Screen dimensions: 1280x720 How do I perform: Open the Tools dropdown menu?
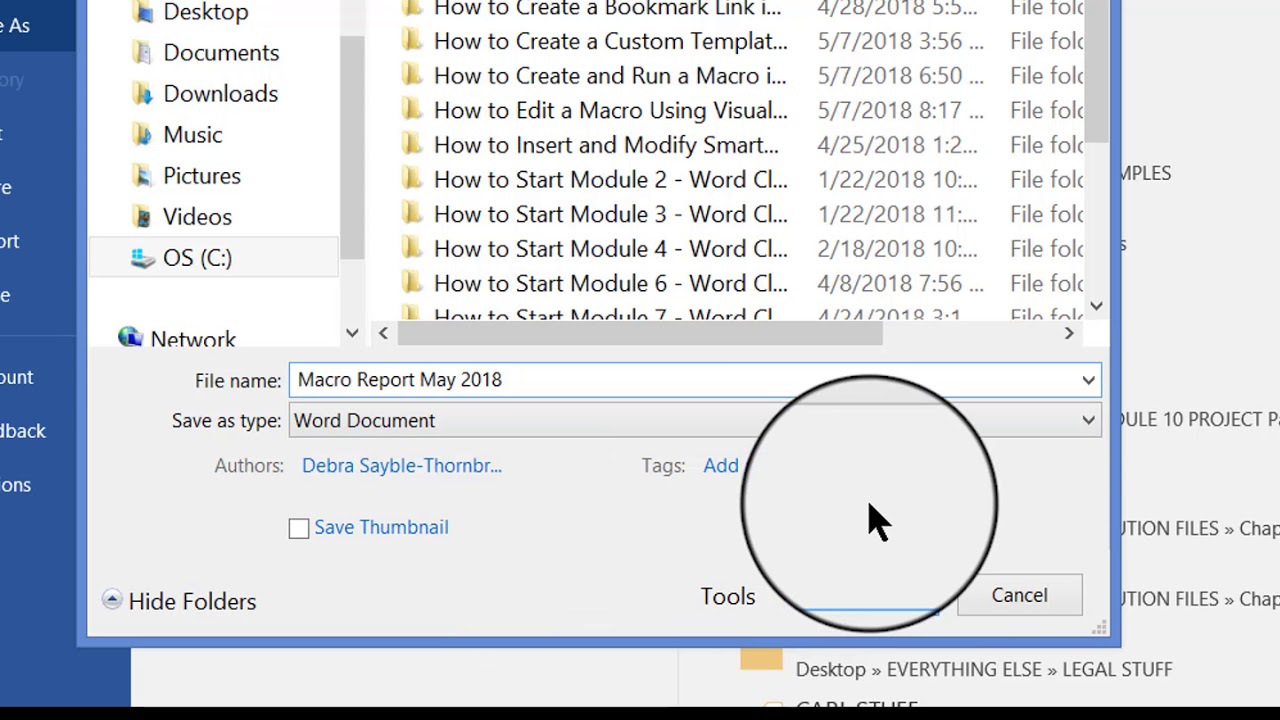click(x=728, y=597)
